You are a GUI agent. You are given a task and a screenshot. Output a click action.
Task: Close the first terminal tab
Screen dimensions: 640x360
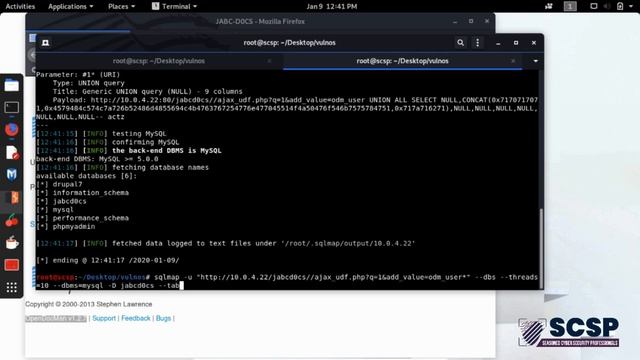[x=269, y=61]
